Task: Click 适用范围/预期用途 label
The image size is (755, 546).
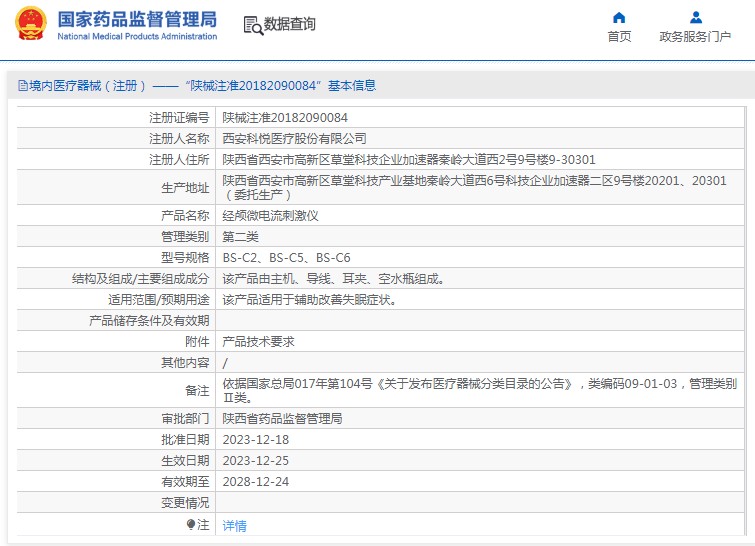Action: coord(159,300)
